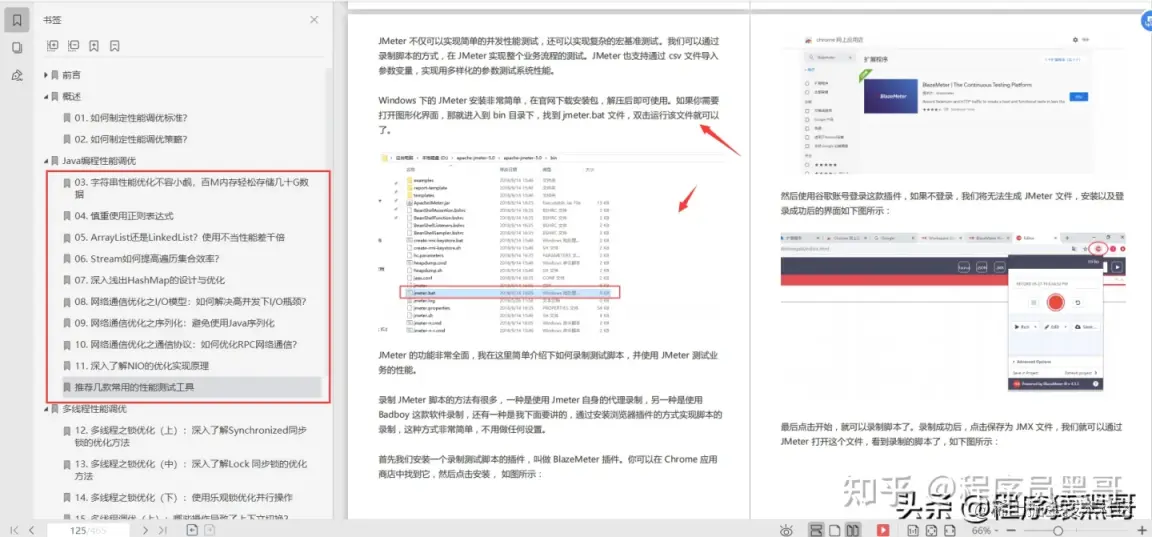
Task: Click the delete bookmark icon in bookmarks toolbar
Action: click(115, 46)
